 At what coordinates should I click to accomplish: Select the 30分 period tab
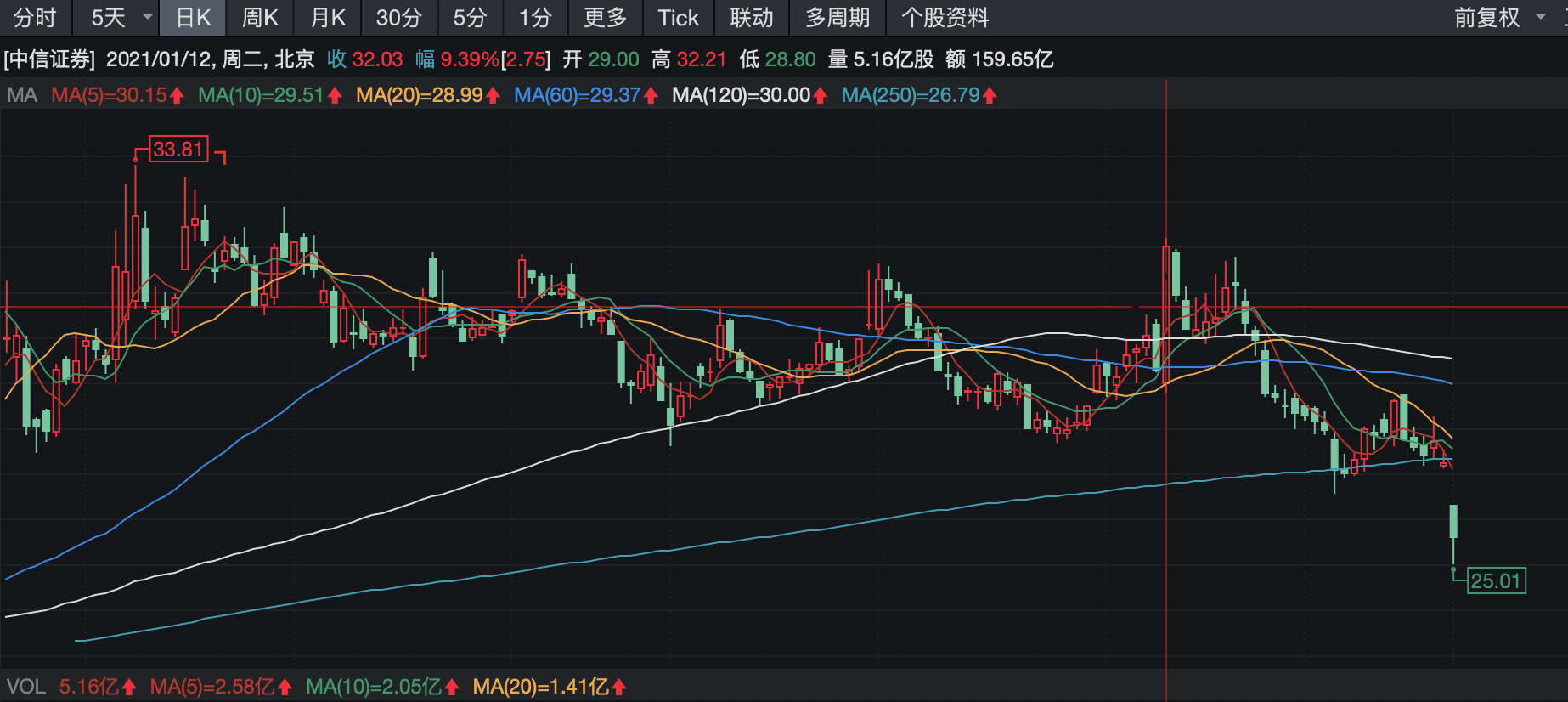(399, 18)
